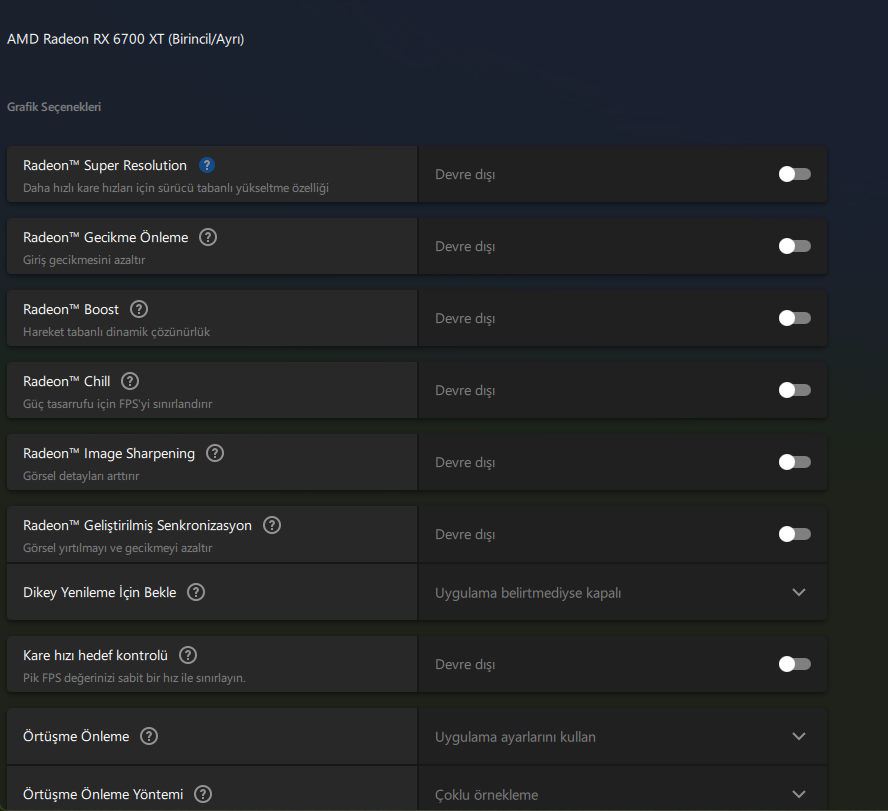Open the Örtüşme Önleme dropdown
The width and height of the screenshot is (888, 811).
pyautogui.click(x=622, y=736)
